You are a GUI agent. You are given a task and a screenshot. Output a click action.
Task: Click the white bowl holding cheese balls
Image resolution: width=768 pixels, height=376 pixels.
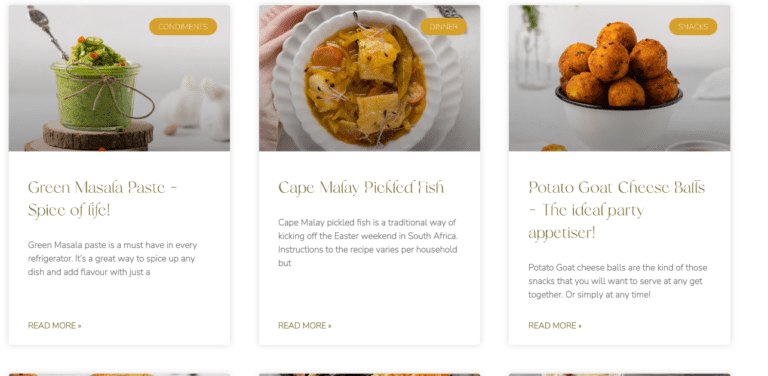pos(618,122)
